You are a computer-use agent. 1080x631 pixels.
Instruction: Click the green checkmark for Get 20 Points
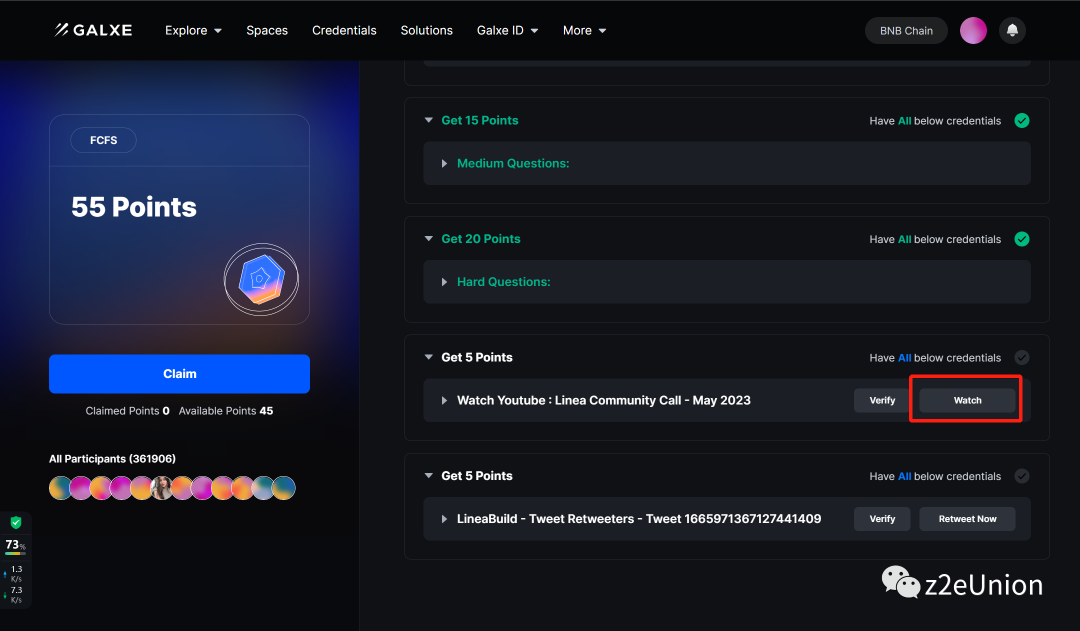tap(1021, 239)
